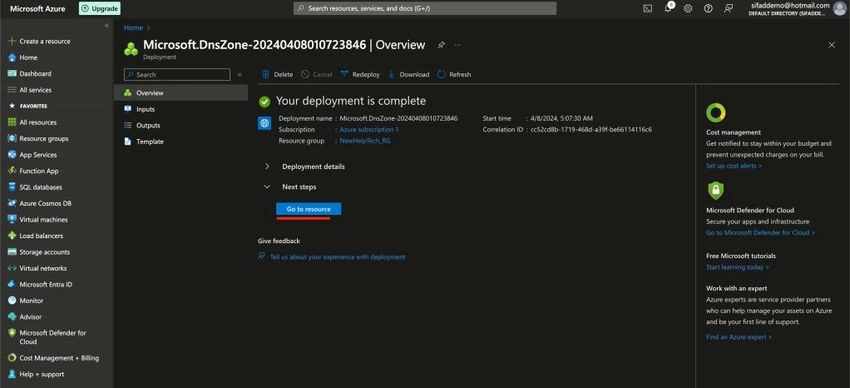
Task: Pin the deployment blade to dashboard
Action: (441, 45)
